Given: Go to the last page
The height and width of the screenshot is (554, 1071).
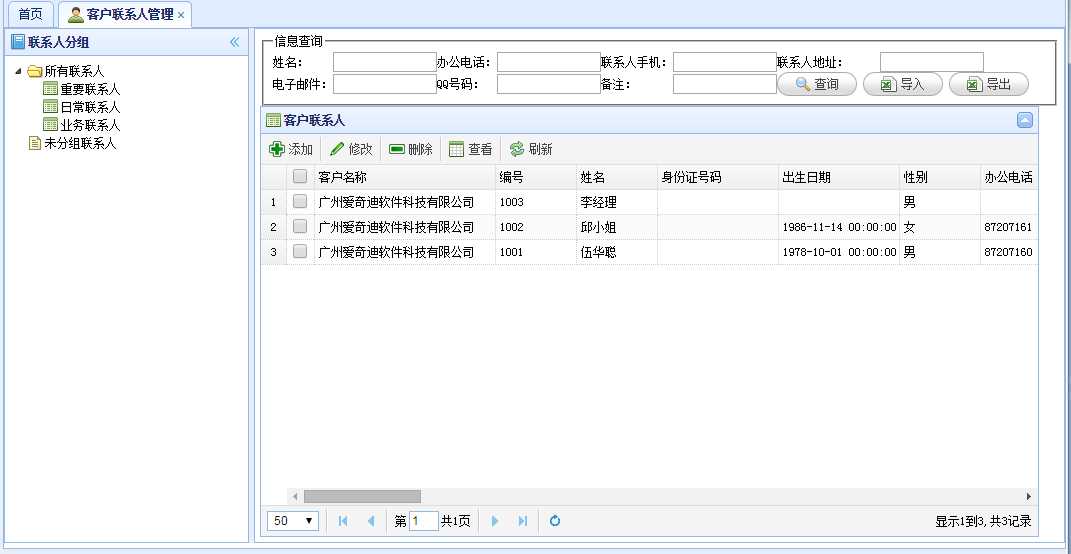Looking at the screenshot, I should [x=523, y=521].
